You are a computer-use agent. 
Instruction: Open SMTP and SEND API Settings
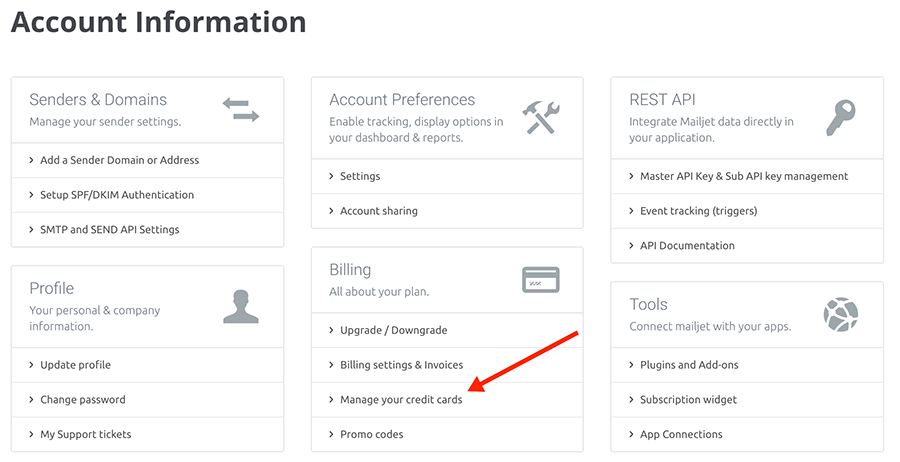(x=110, y=230)
